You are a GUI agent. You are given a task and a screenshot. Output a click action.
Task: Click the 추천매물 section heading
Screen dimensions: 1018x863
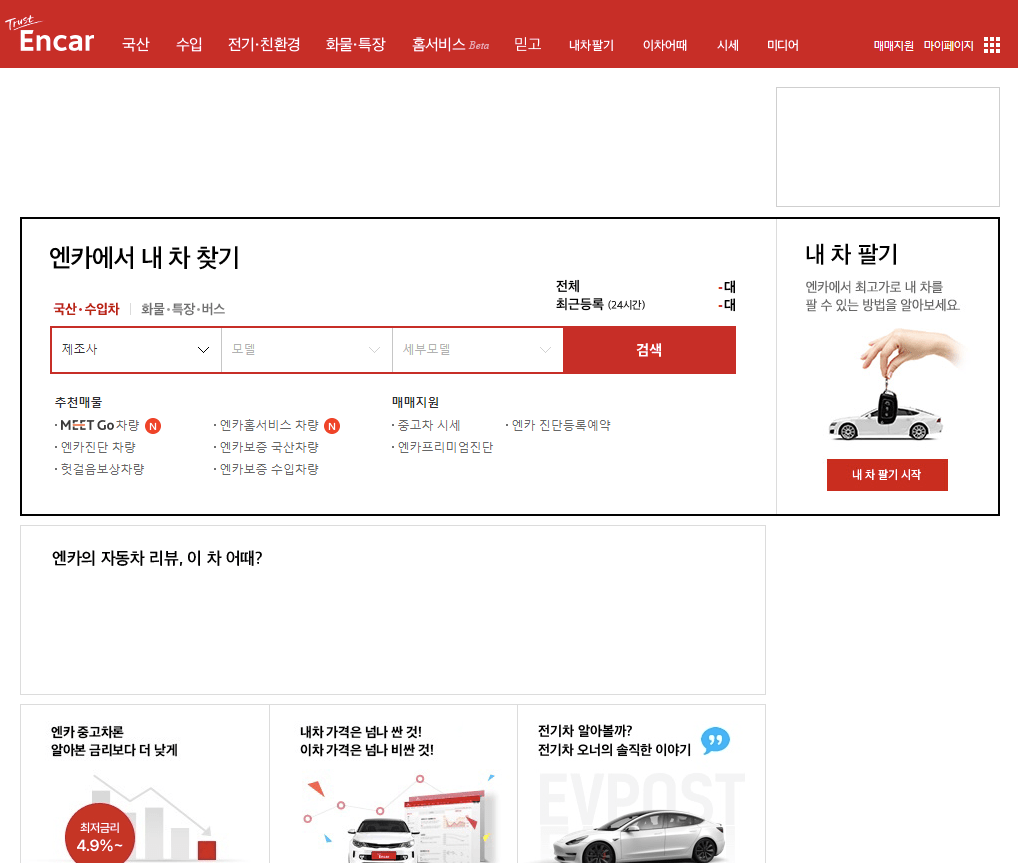pos(79,403)
